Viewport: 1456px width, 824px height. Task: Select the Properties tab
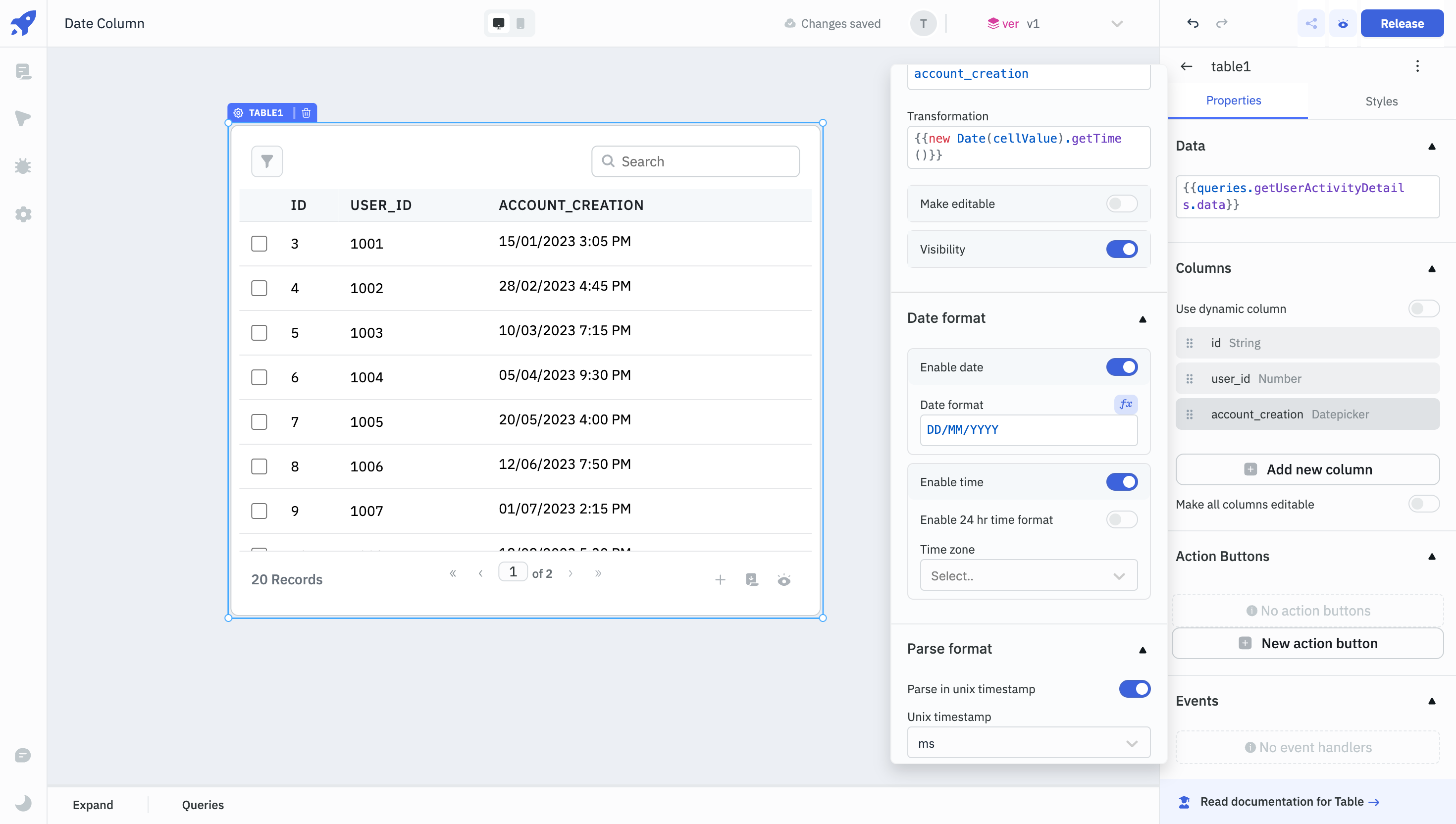(1234, 100)
